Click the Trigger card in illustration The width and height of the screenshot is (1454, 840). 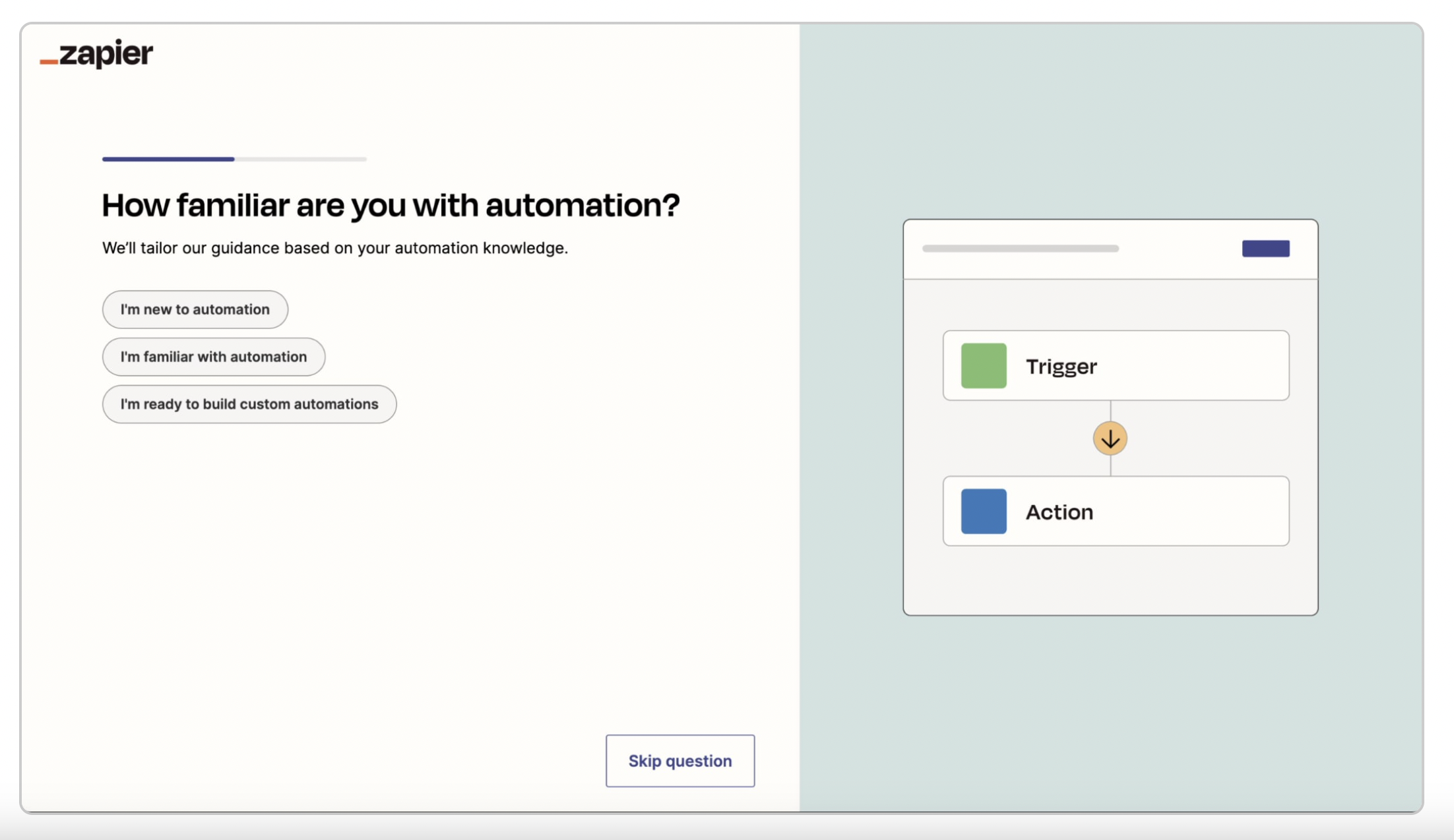tap(1116, 365)
